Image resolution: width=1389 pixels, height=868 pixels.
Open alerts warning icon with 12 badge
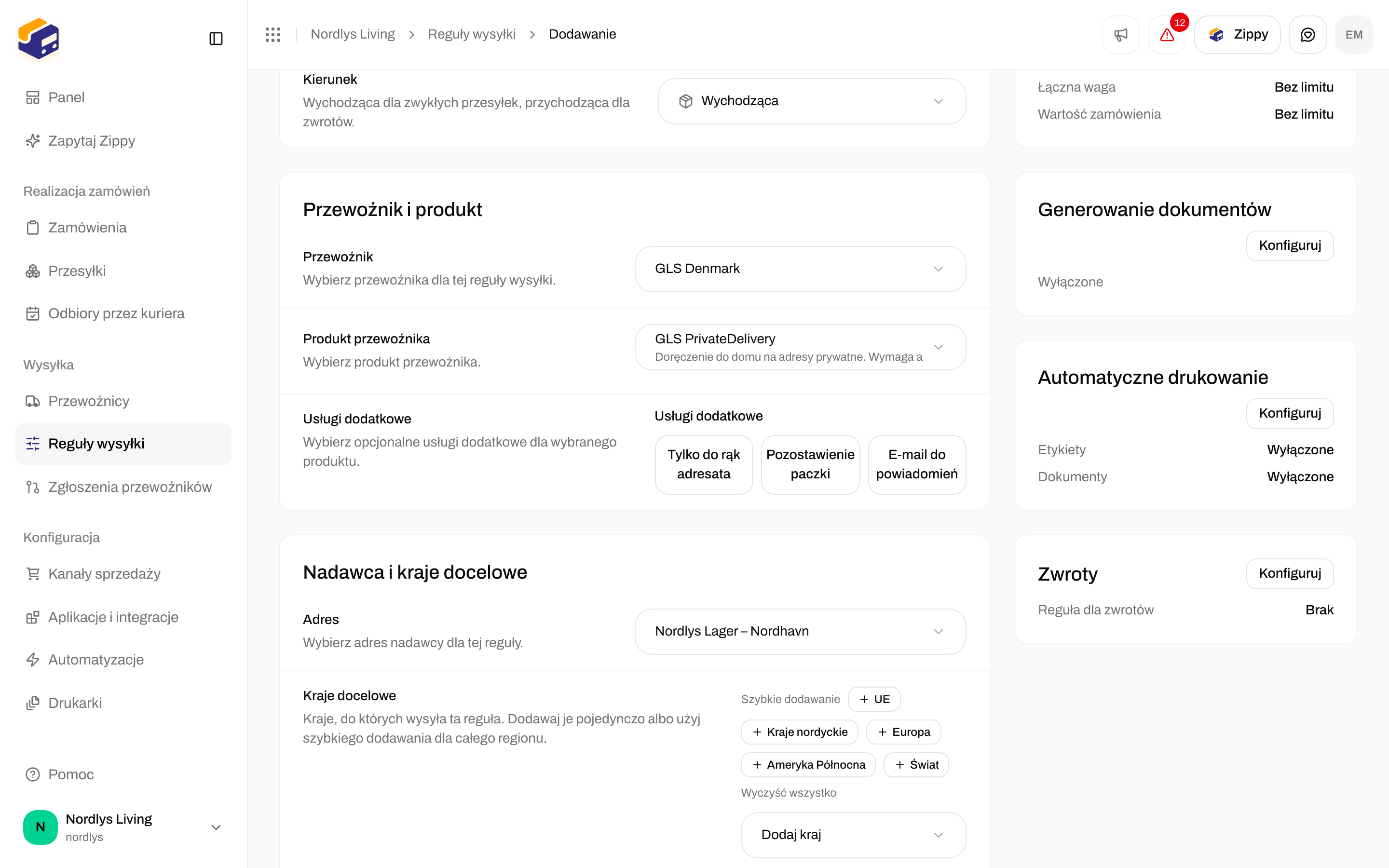tap(1167, 34)
